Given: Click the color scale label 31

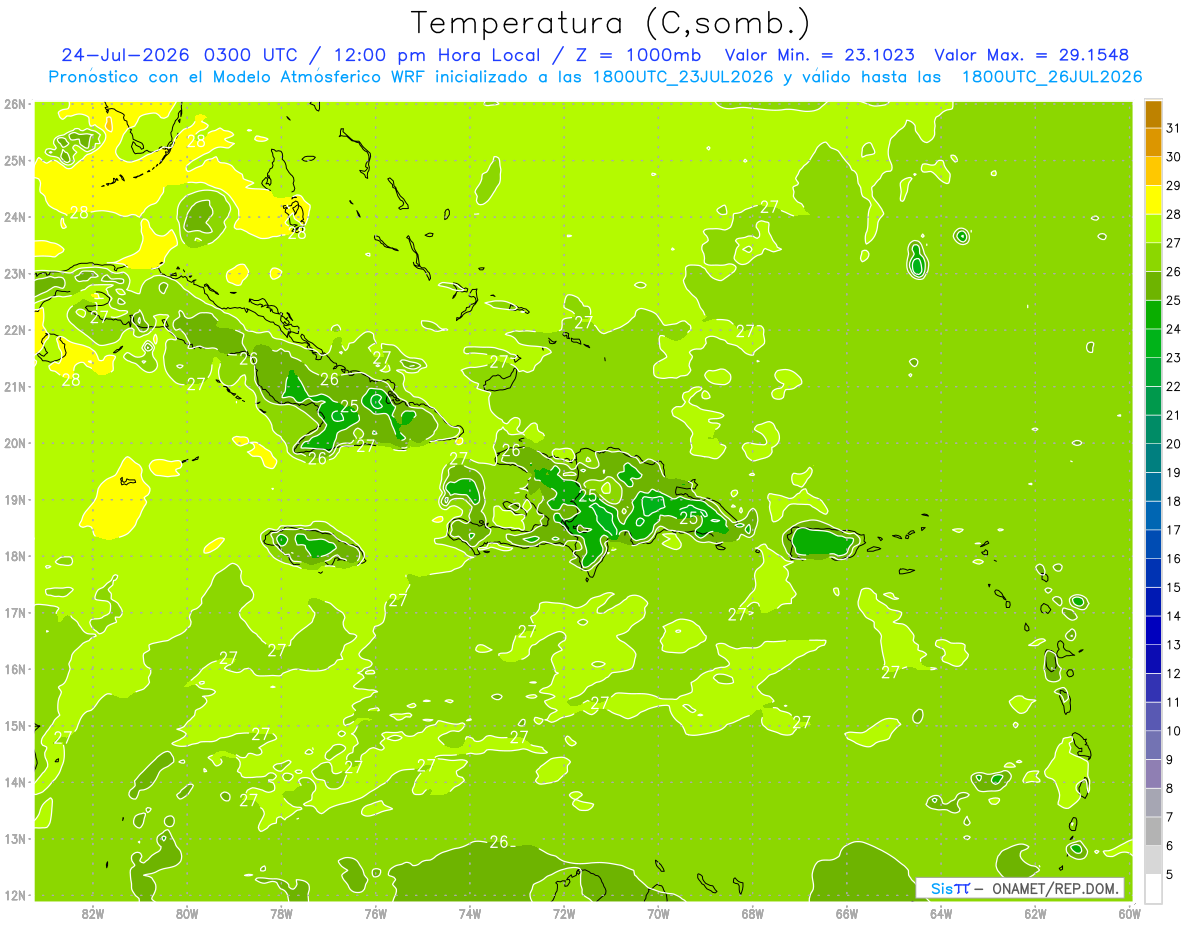Looking at the screenshot, I should [1174, 127].
